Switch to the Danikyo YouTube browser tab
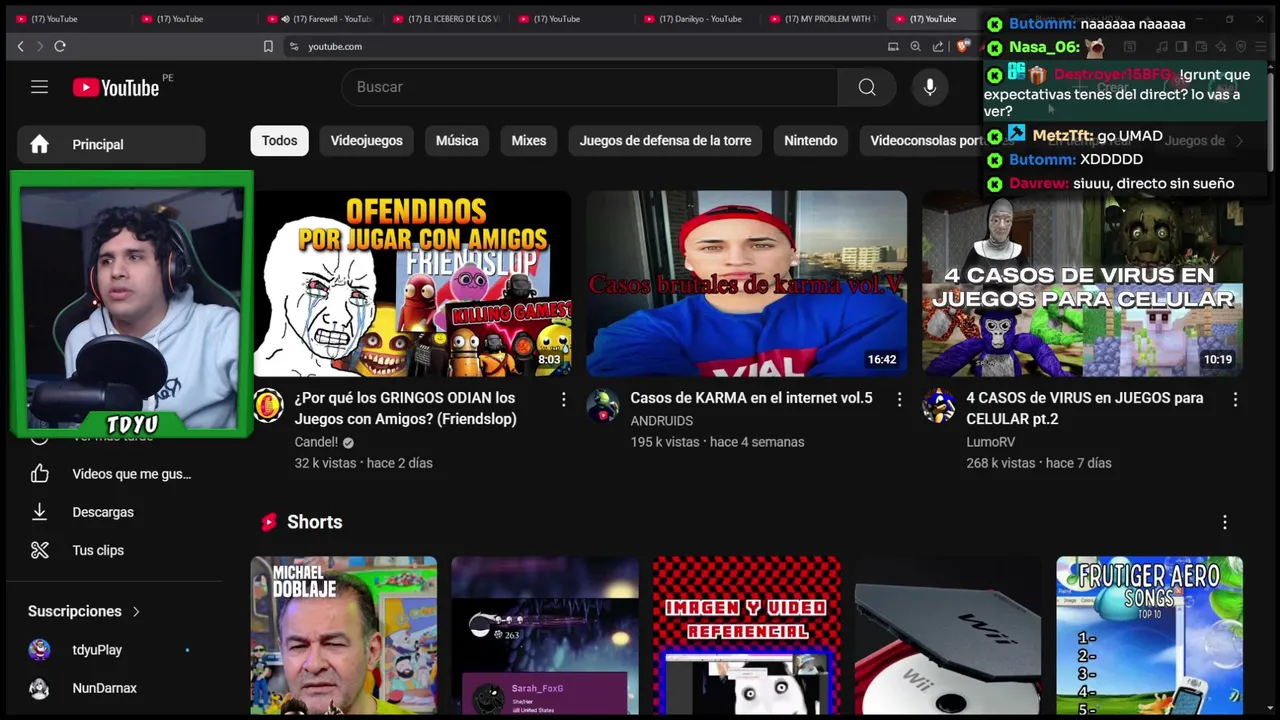 [x=697, y=18]
